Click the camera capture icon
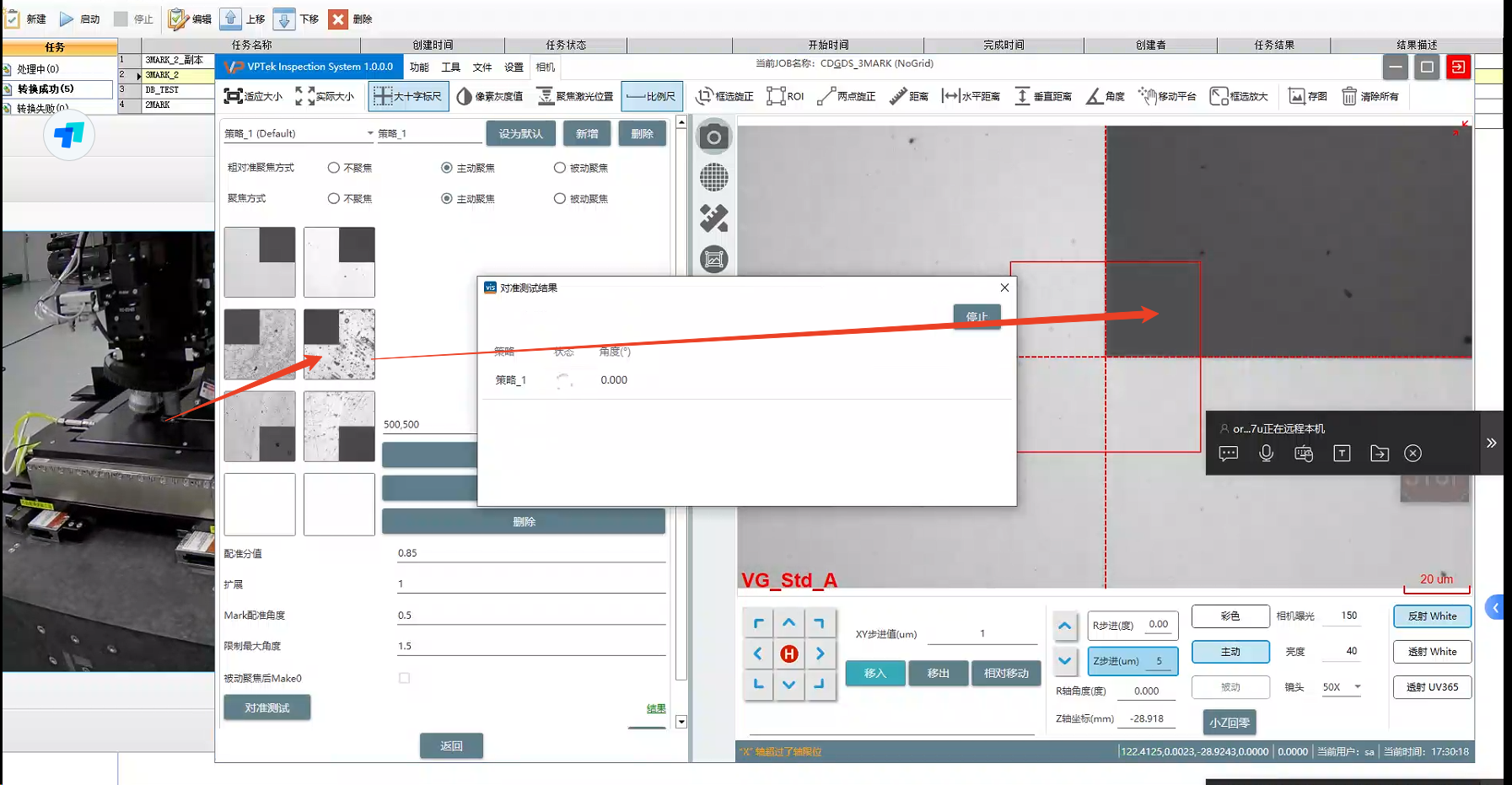This screenshot has height=785, width=1512. (x=713, y=137)
